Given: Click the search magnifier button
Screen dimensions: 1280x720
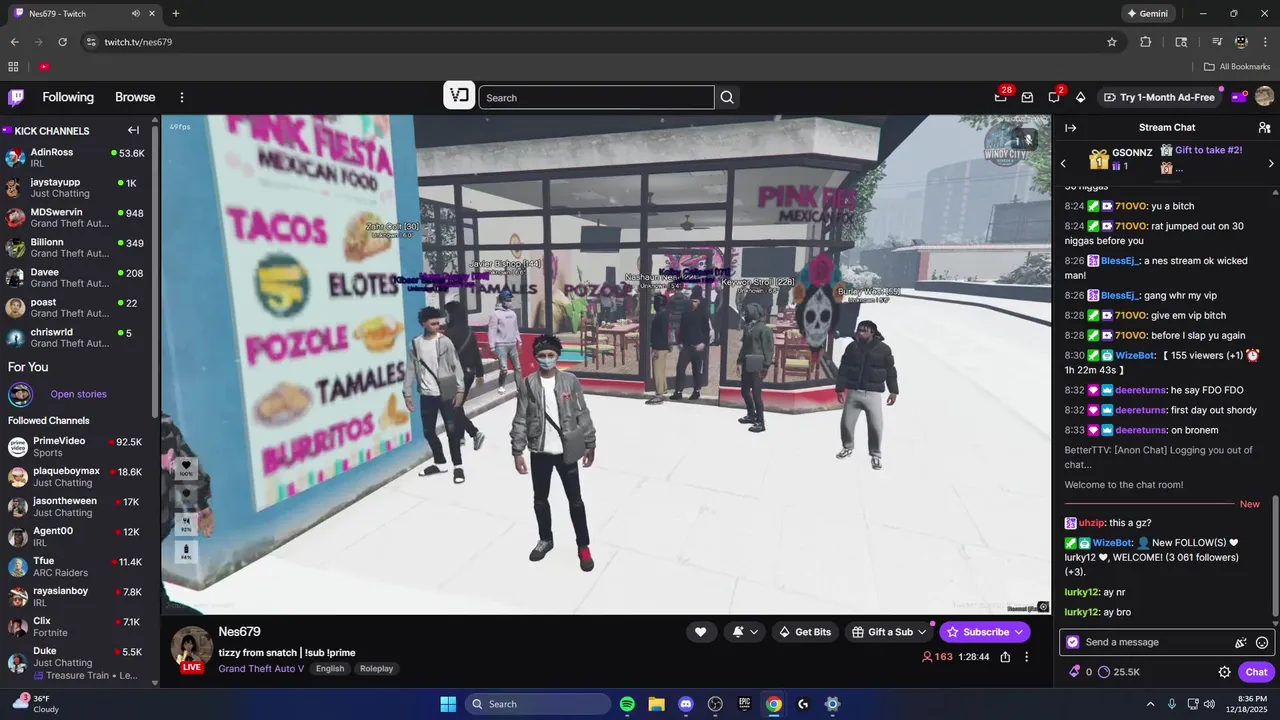Looking at the screenshot, I should 727,97.
